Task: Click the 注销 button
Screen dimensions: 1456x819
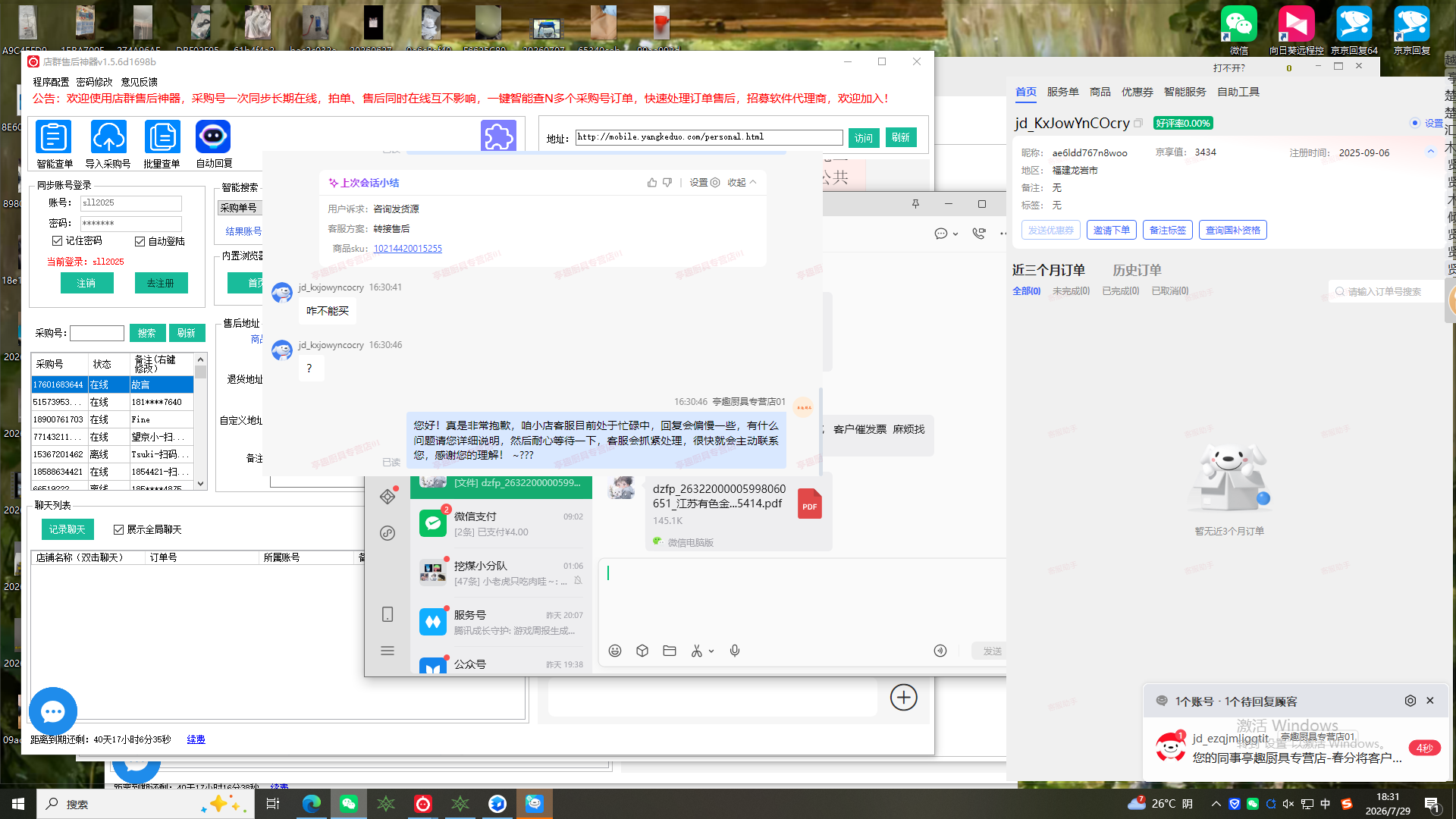Action: click(x=86, y=283)
